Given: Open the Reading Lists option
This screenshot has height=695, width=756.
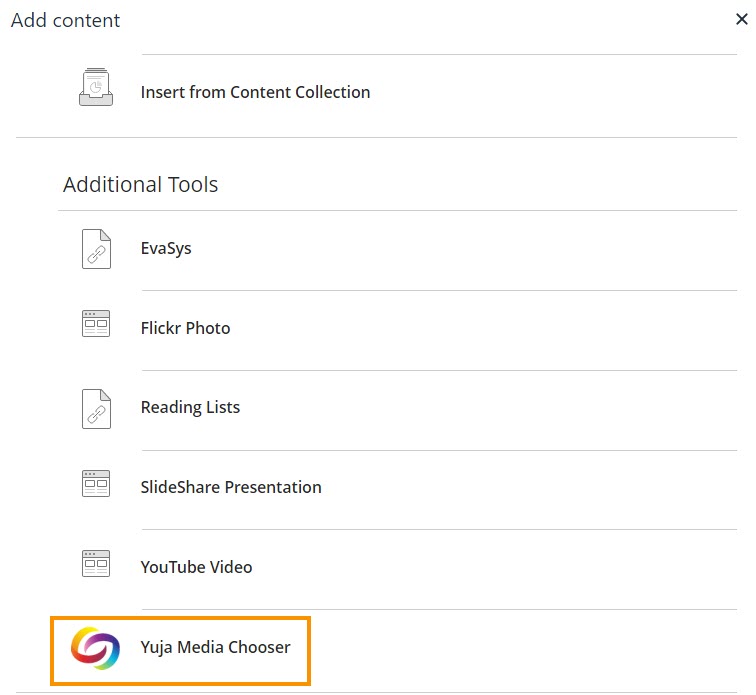Looking at the screenshot, I should tap(190, 408).
